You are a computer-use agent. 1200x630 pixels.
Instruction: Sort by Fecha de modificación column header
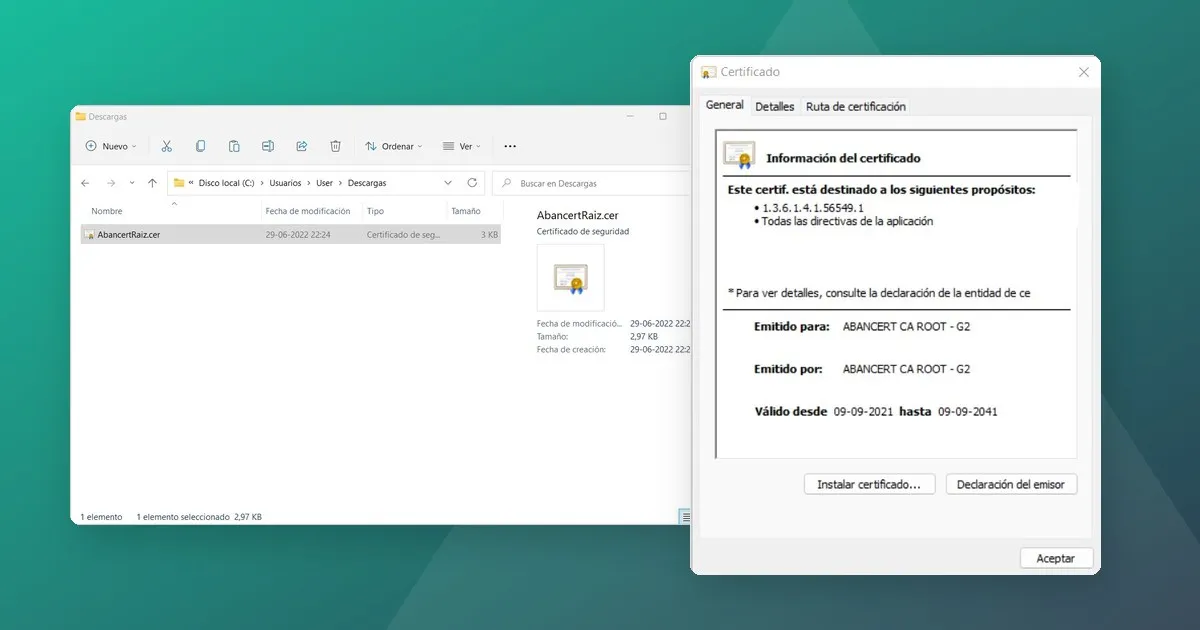(308, 211)
